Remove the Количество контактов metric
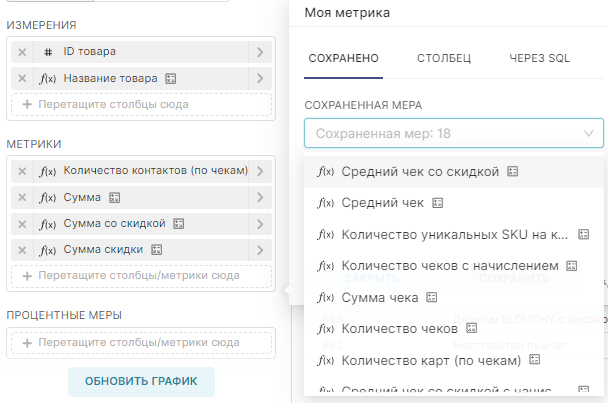 pos(22,171)
